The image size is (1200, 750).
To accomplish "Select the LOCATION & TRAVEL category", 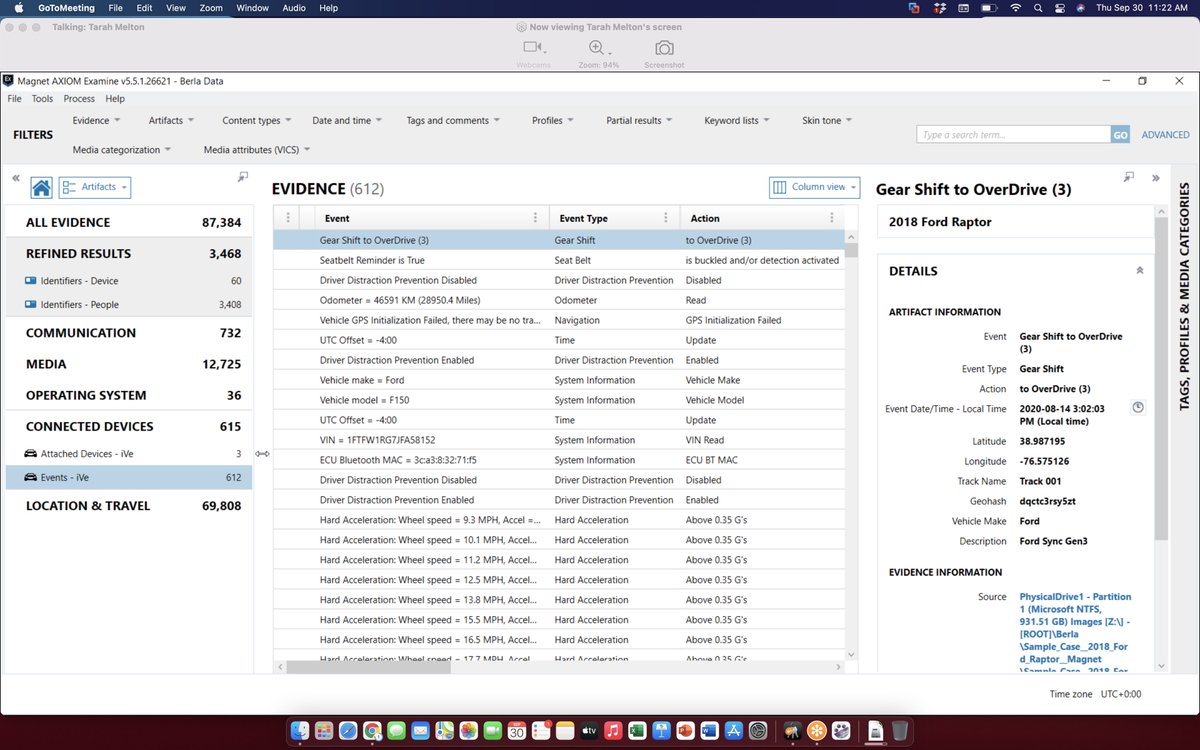I will tap(129, 506).
